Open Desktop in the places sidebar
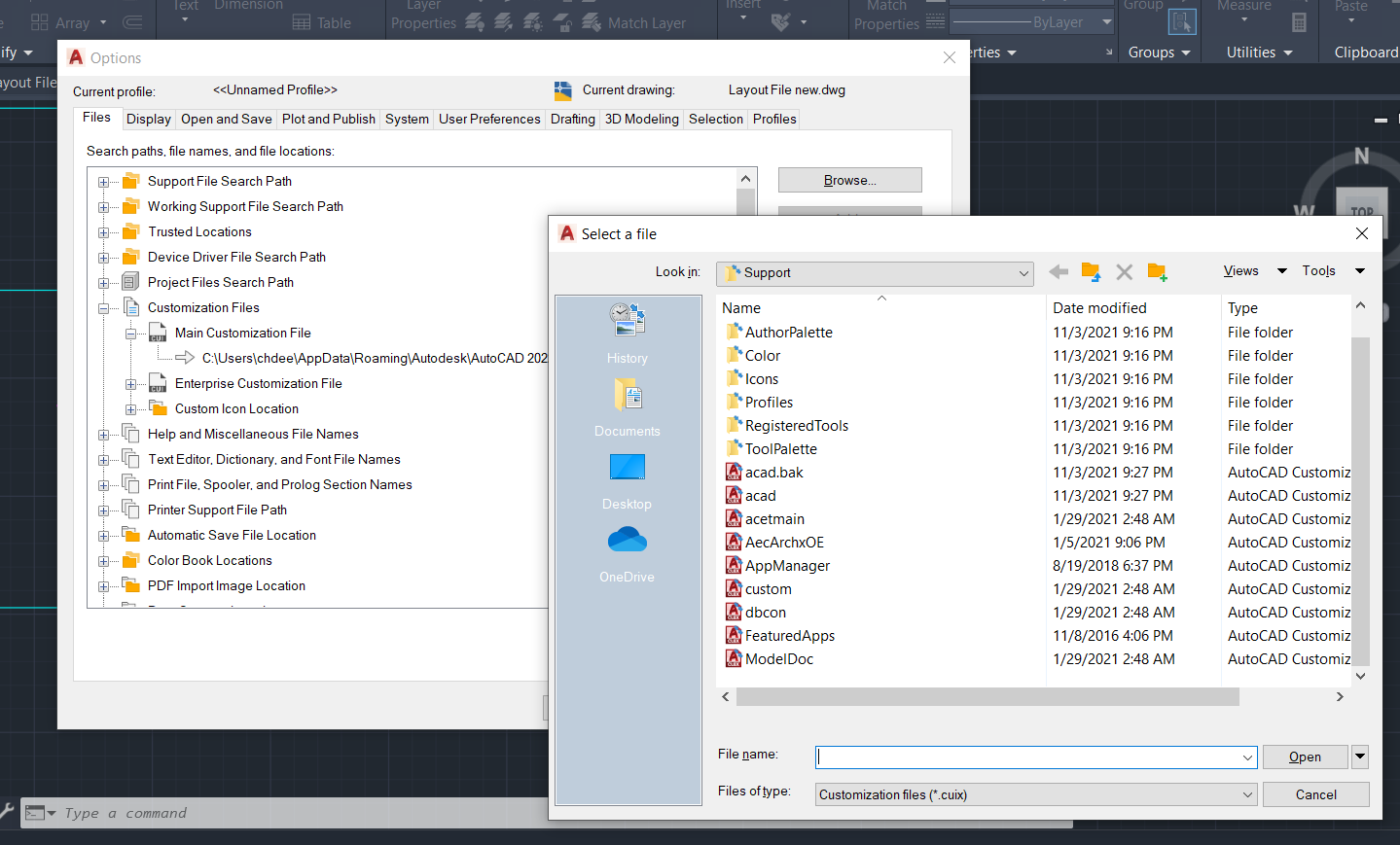The width and height of the screenshot is (1400, 845). pyautogui.click(x=628, y=481)
